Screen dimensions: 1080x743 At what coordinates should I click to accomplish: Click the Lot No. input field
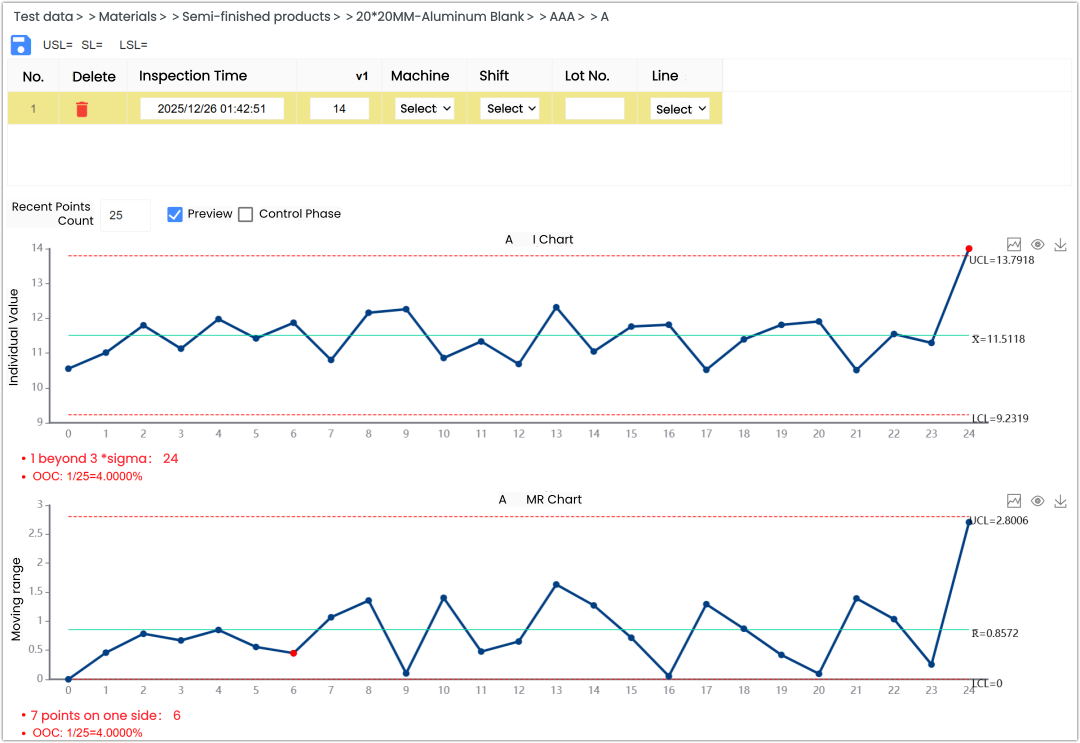tap(594, 109)
